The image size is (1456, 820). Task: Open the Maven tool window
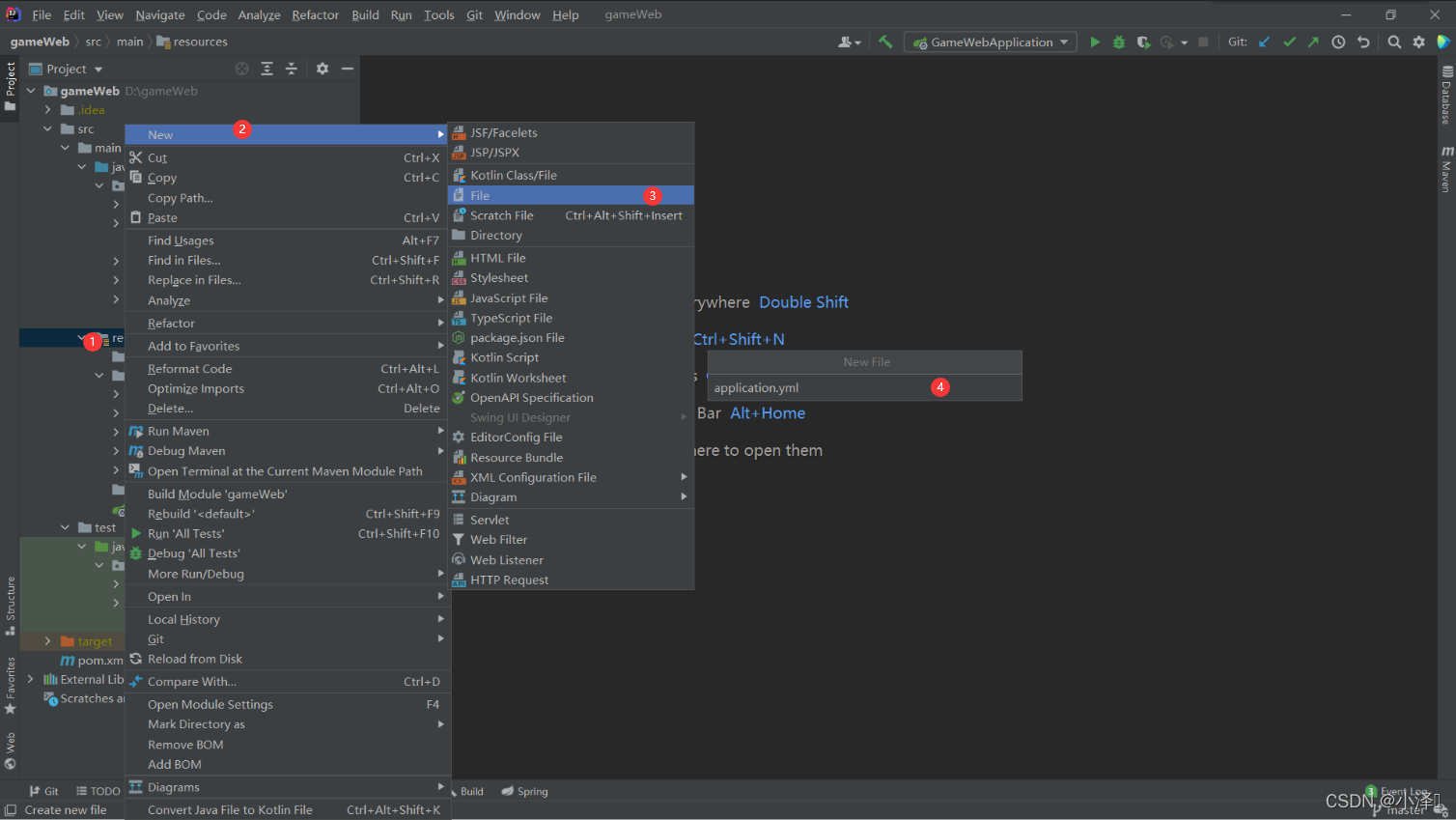click(1446, 169)
